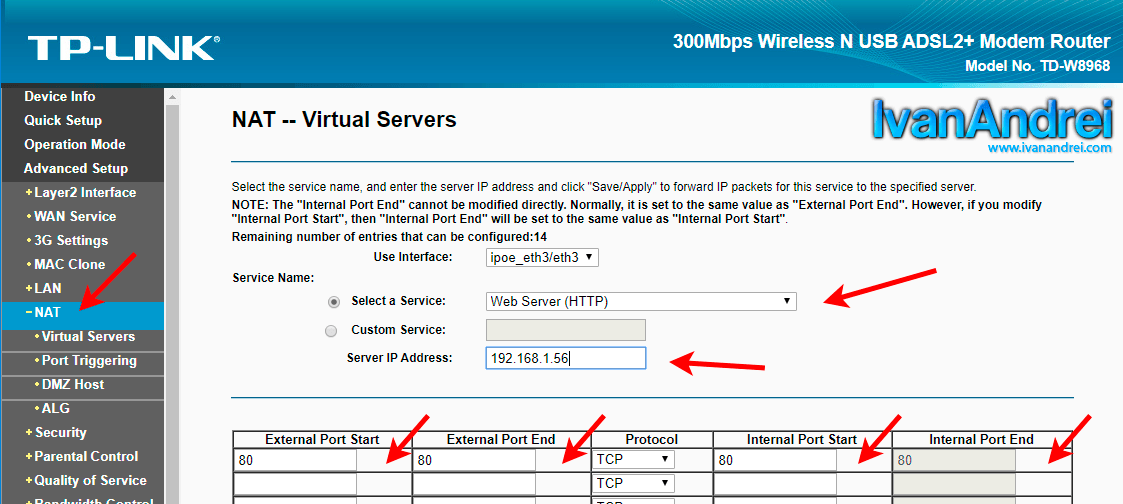Open Virtual Servers submenu
Viewport: 1123px width, 504px height.
[88, 336]
